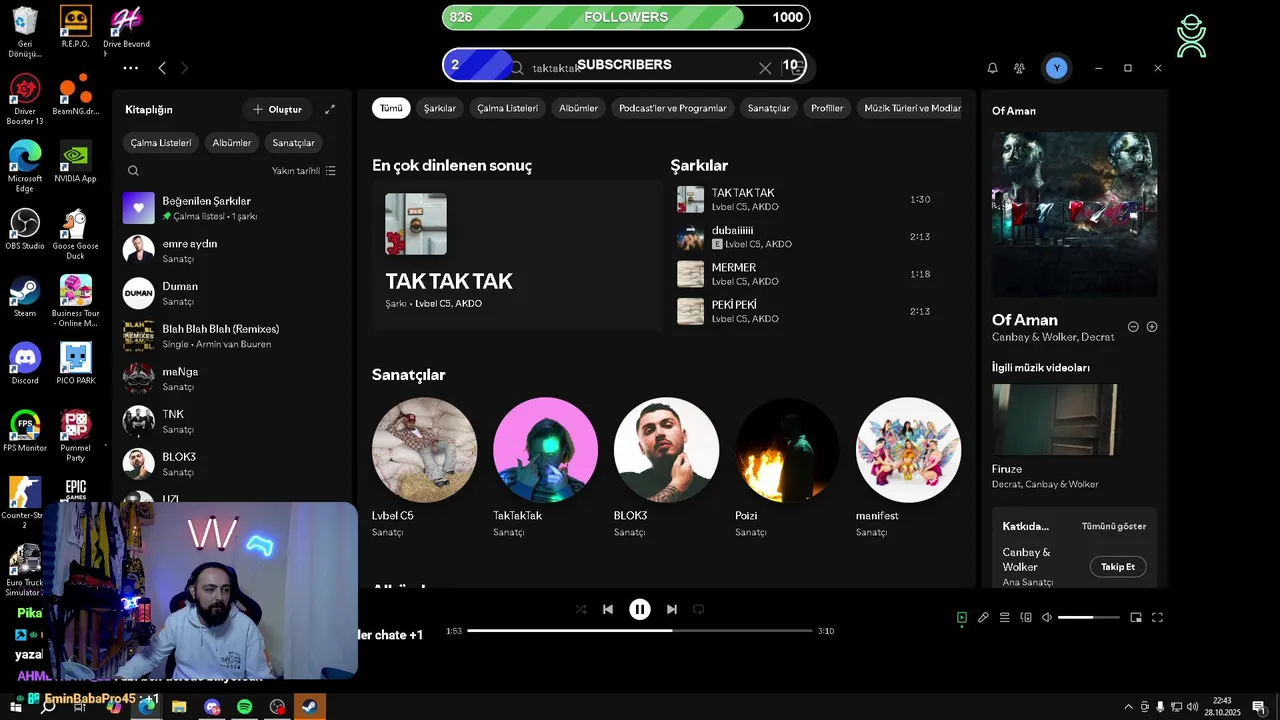
Task: Filter library by Albümler
Action: (x=232, y=143)
